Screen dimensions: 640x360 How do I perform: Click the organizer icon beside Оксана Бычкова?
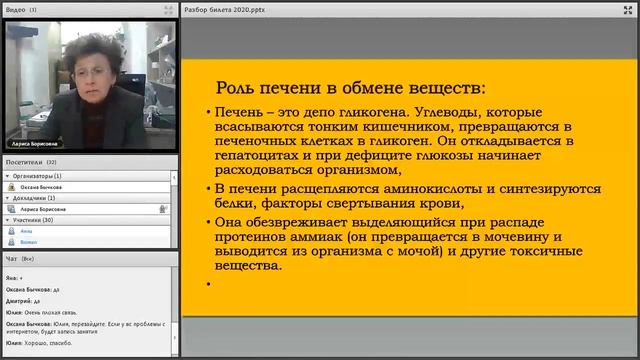click(x=11, y=187)
